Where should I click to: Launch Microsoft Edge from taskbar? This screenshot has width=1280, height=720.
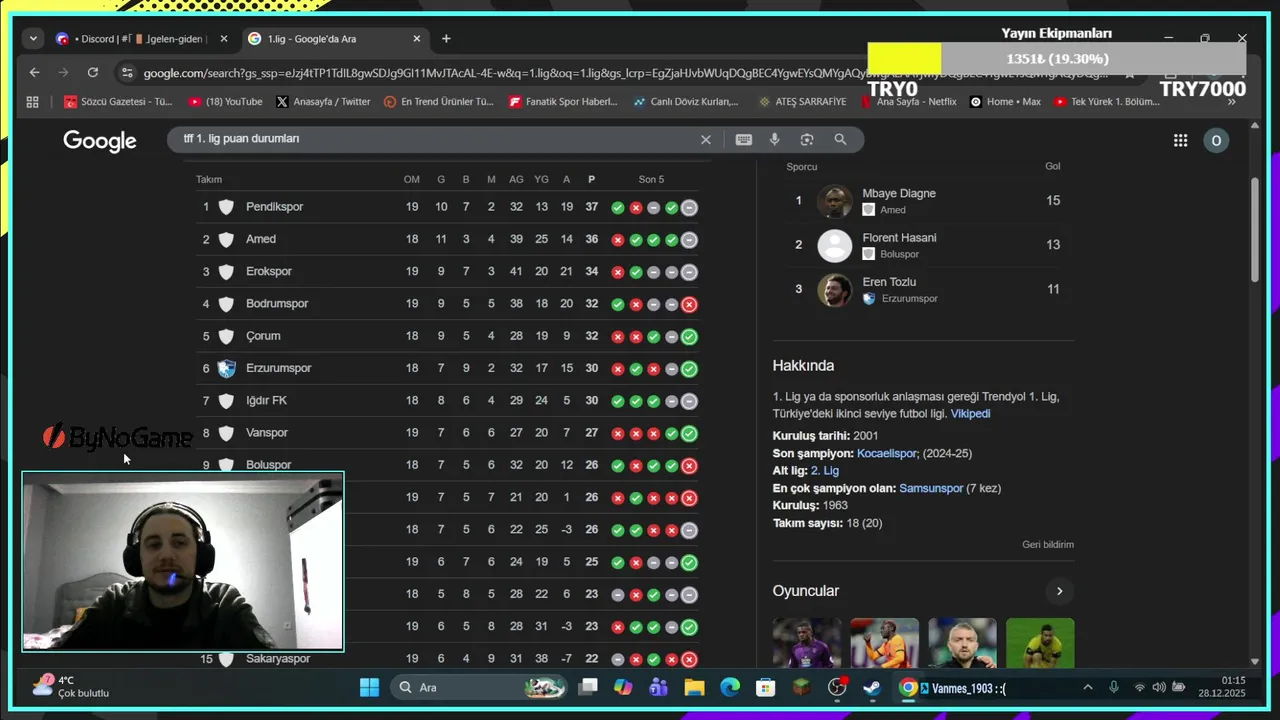pyautogui.click(x=730, y=687)
